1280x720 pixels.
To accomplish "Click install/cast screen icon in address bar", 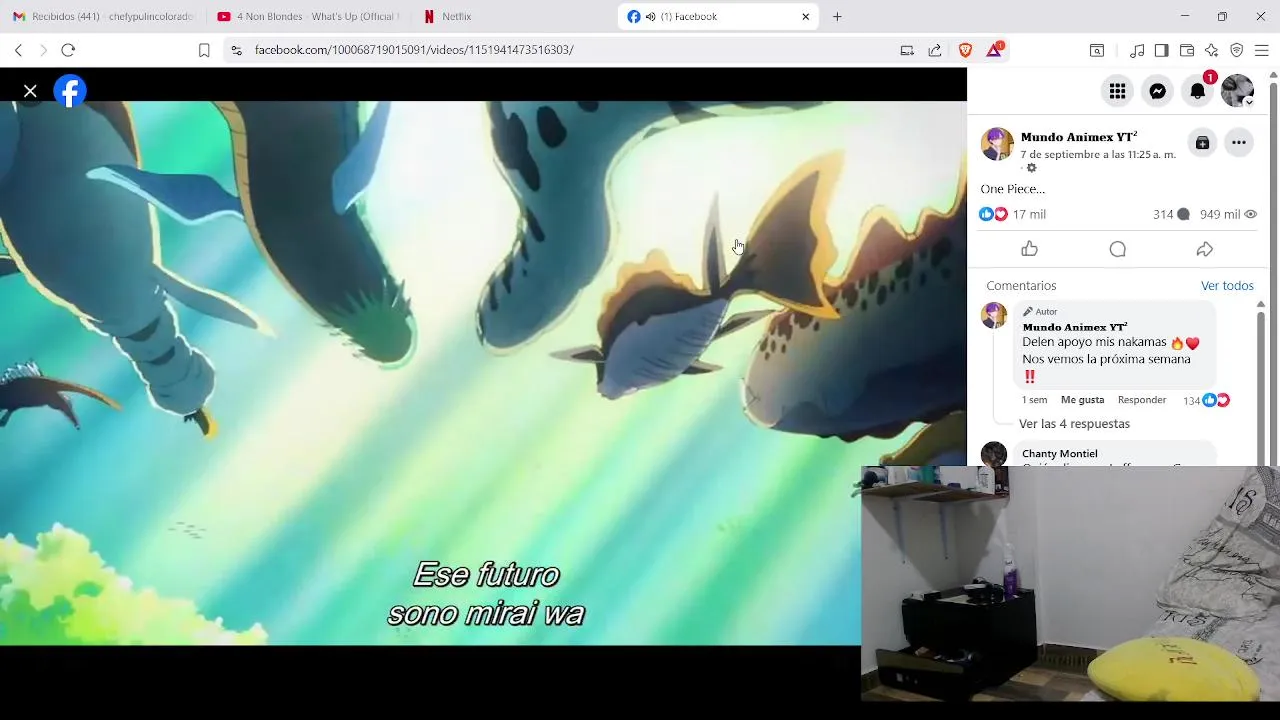I will point(907,50).
